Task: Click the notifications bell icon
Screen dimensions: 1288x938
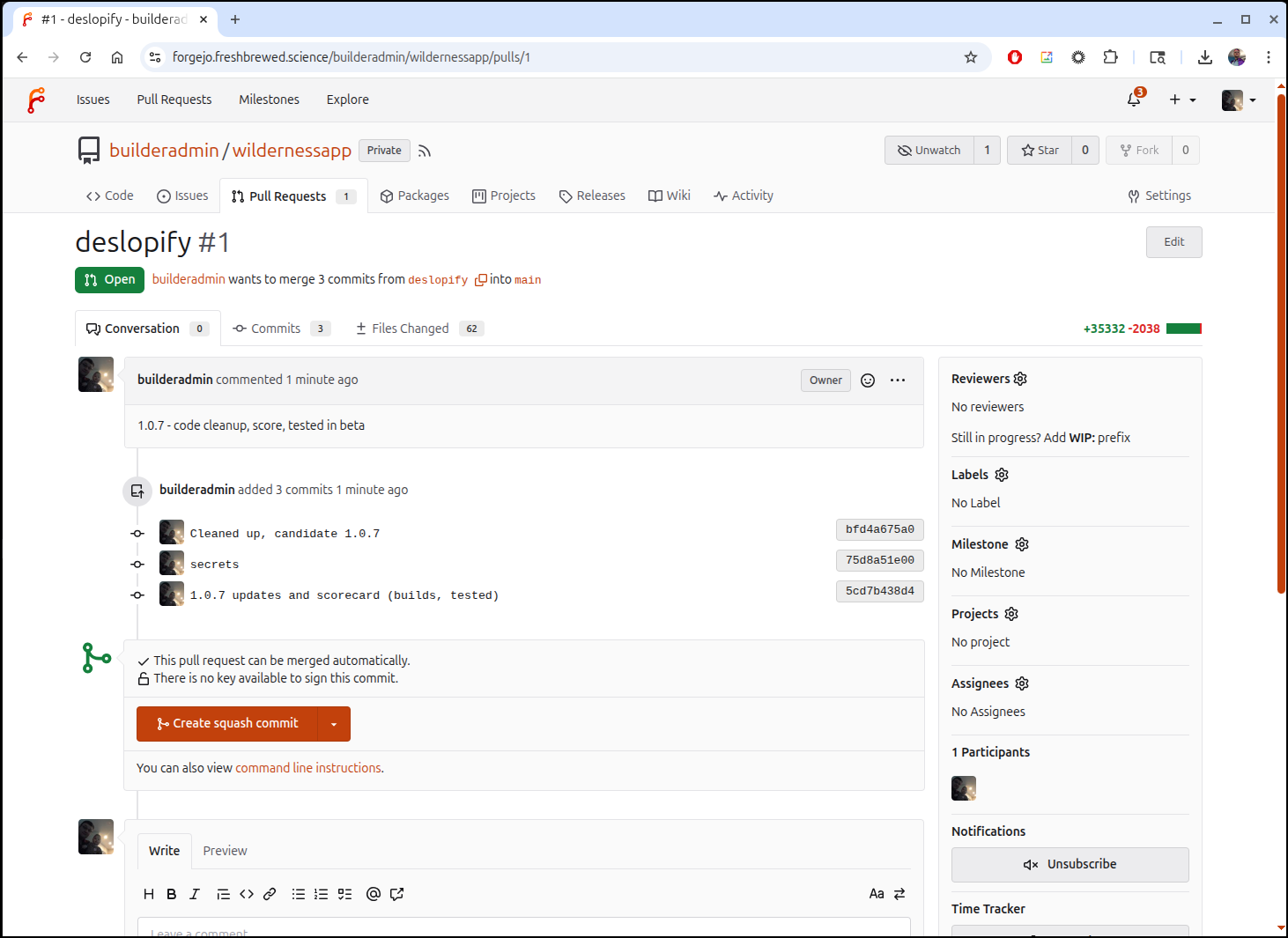Action: point(1134,100)
